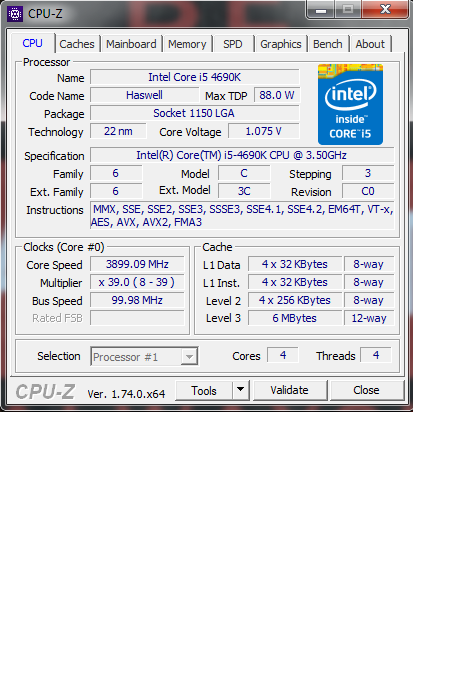This screenshot has height=674, width=474.
Task: Click the Ver. 1.74.0.x64 version text
Action: [126, 394]
